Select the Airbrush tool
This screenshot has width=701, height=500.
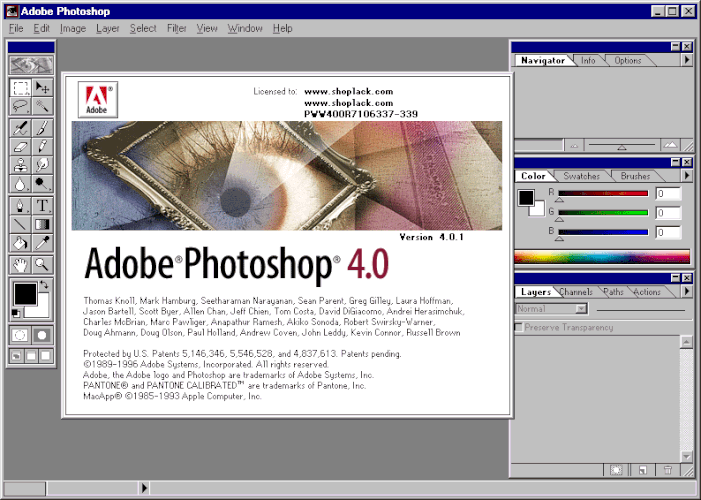(x=20, y=128)
